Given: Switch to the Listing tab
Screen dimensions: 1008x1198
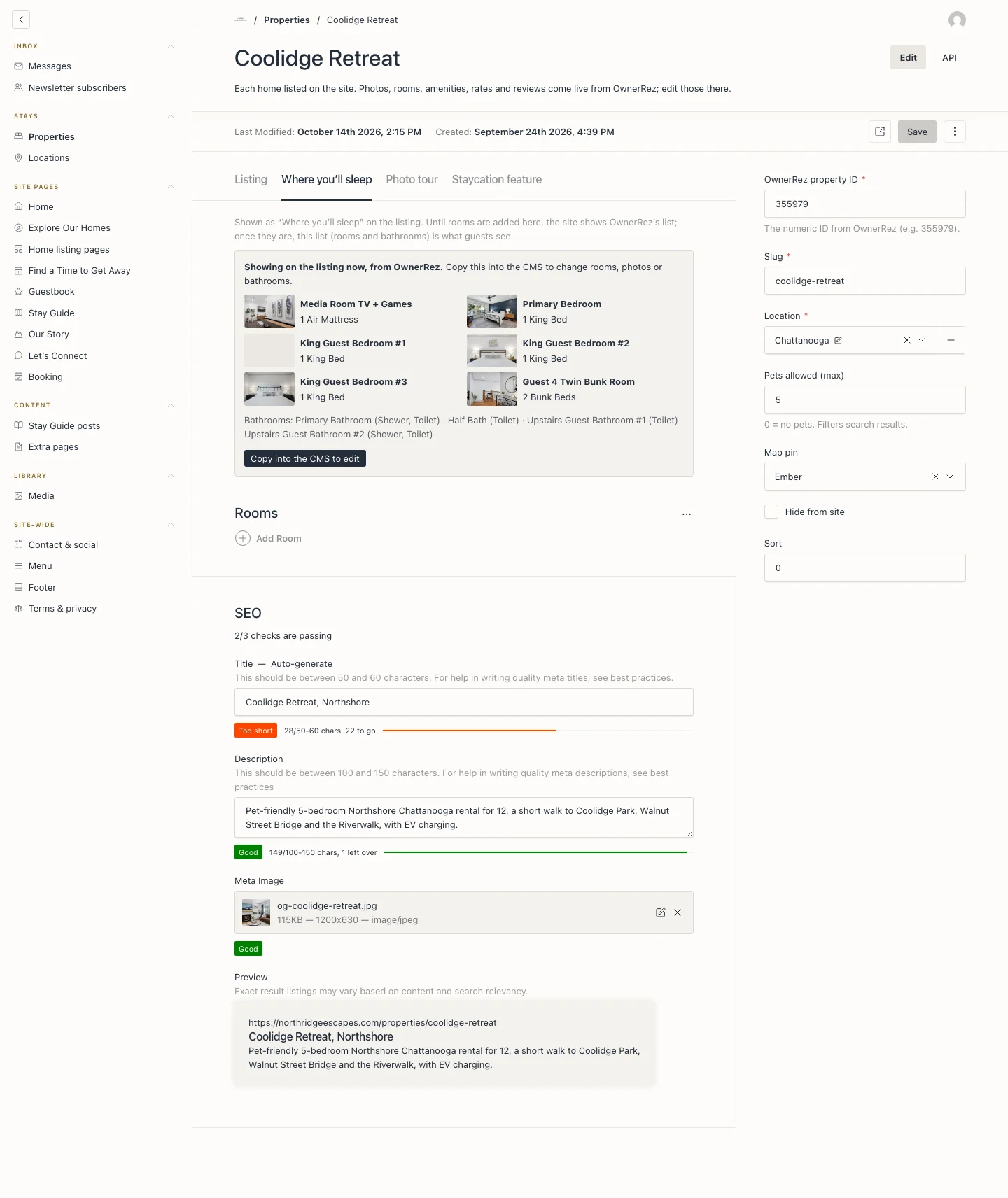Looking at the screenshot, I should 251,180.
